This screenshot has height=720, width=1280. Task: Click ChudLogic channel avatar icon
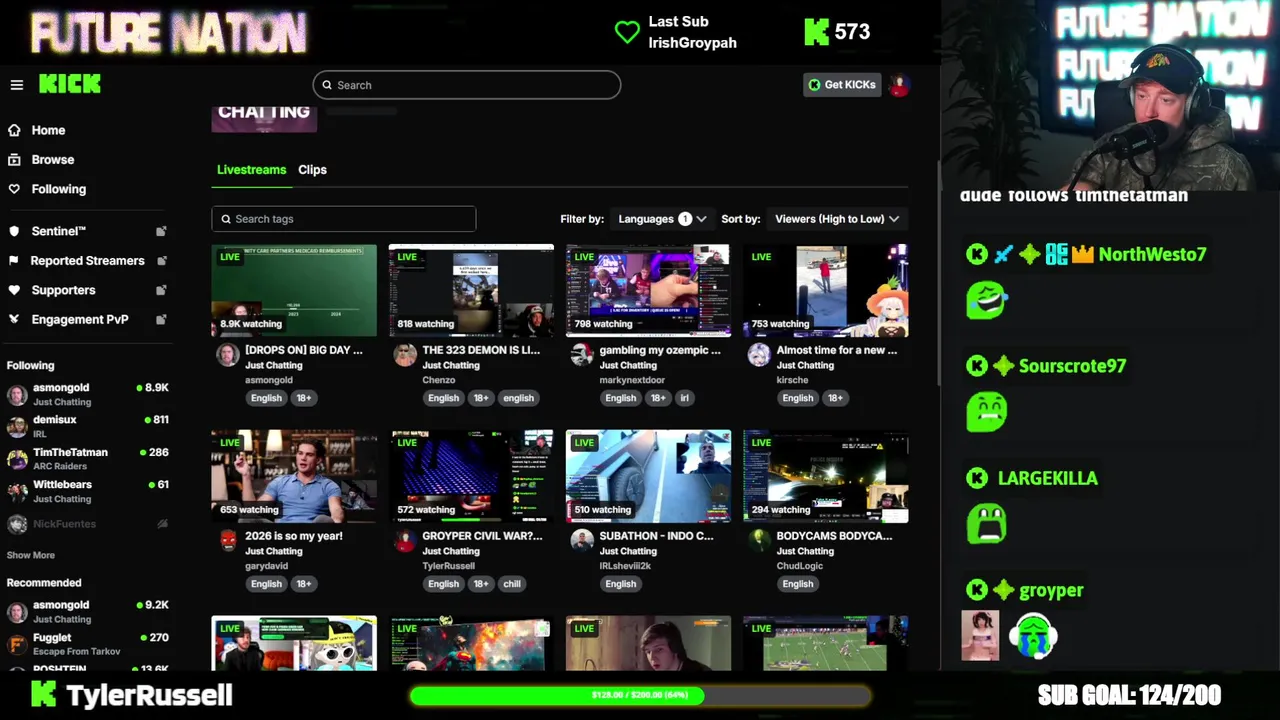759,541
